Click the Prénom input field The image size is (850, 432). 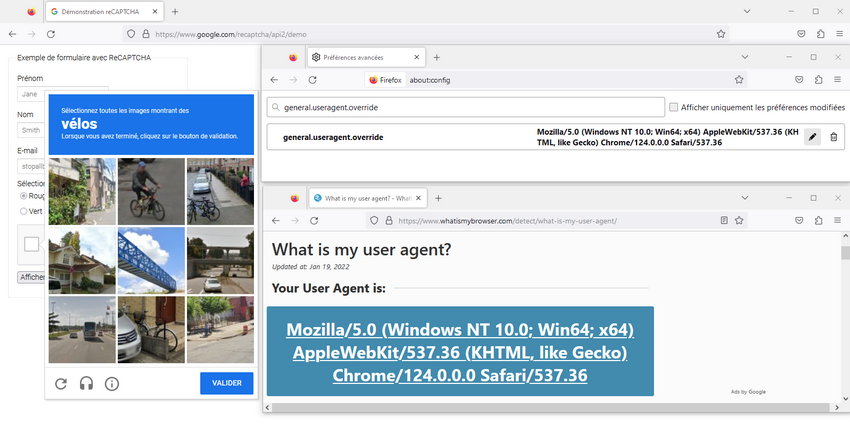tap(62, 94)
